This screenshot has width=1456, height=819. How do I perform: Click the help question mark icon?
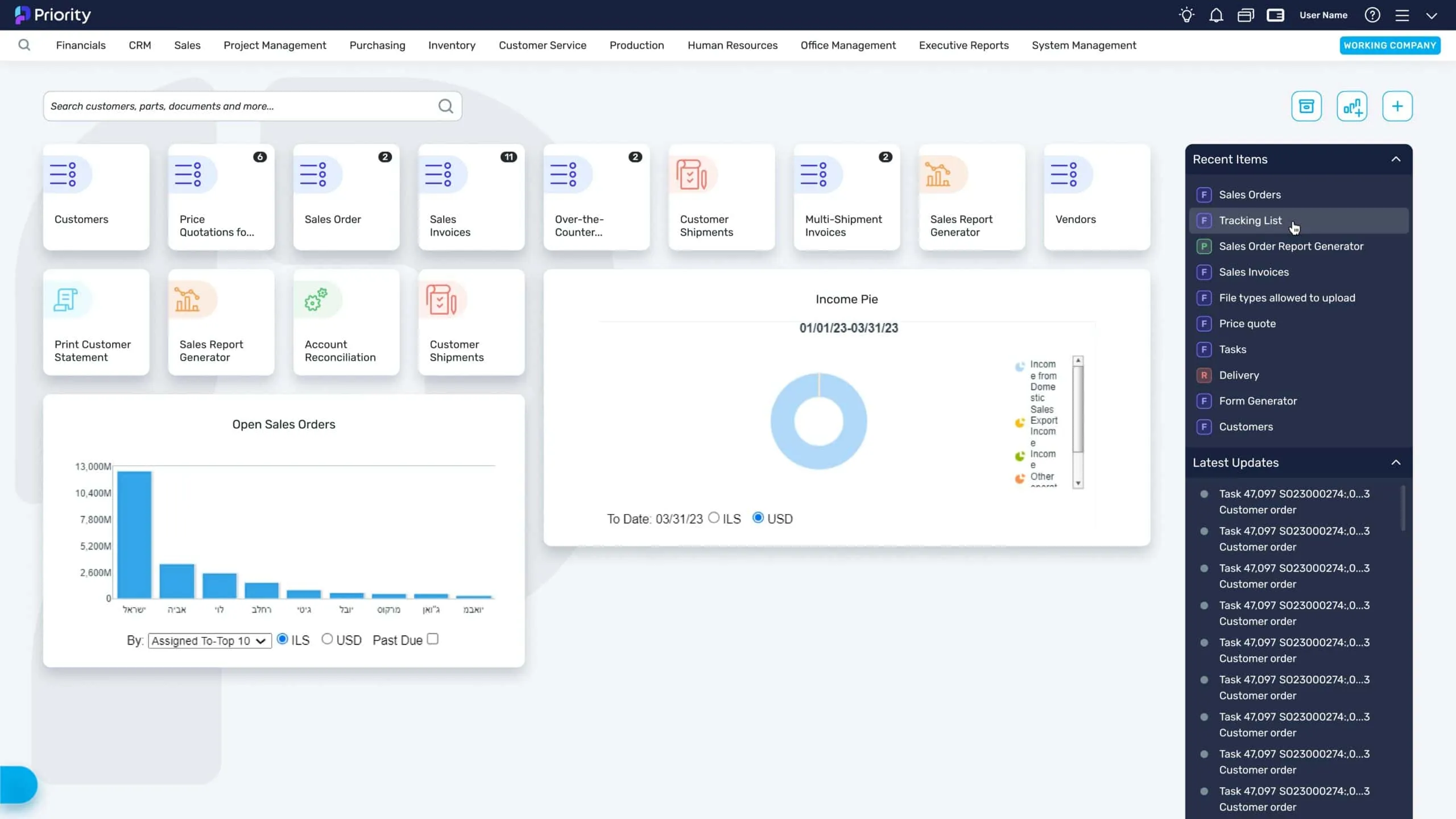[x=1372, y=15]
